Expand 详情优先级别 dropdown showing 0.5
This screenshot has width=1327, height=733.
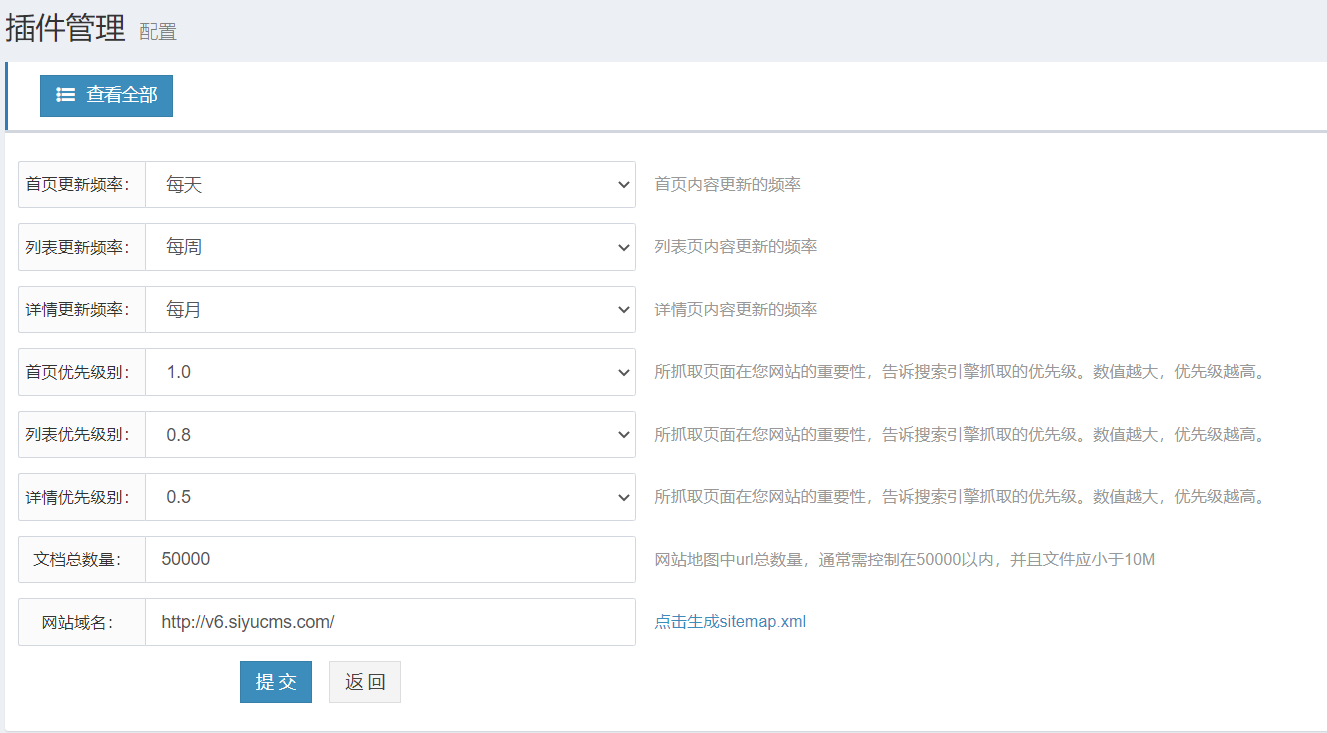(390, 497)
